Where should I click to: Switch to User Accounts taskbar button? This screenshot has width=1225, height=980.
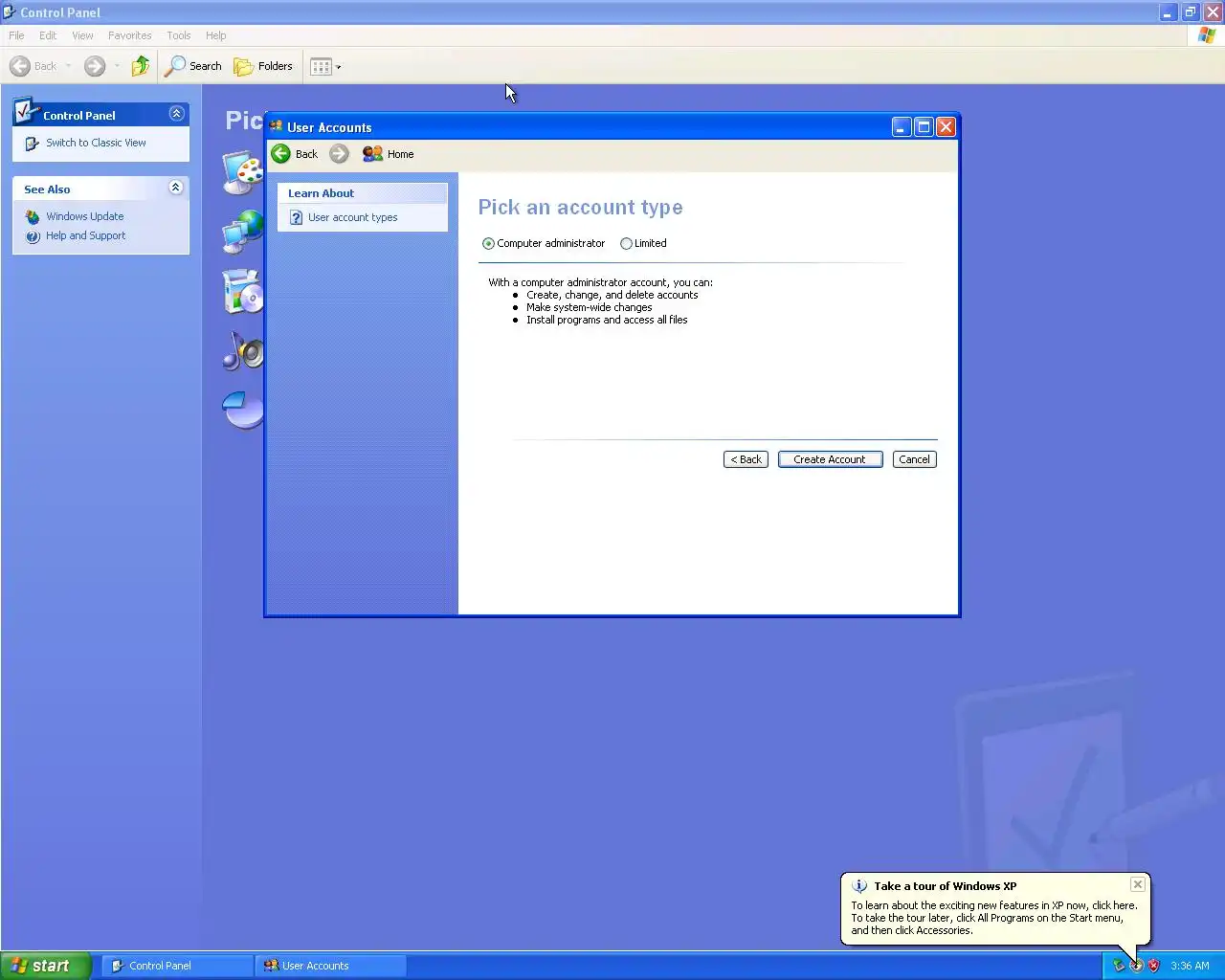tap(331, 966)
